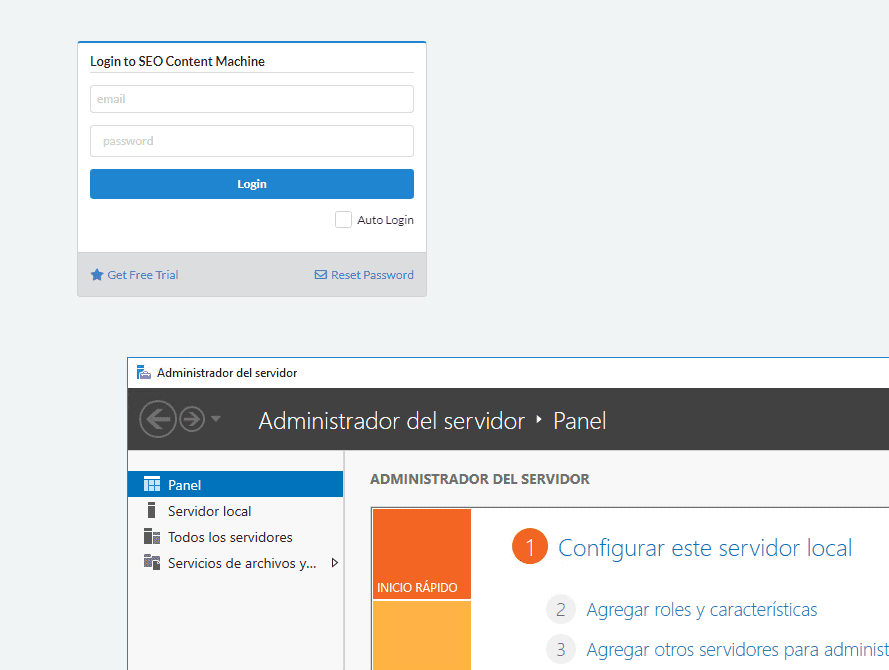This screenshot has width=889, height=670.
Task: Open the Reset Password link
Action: point(372,275)
